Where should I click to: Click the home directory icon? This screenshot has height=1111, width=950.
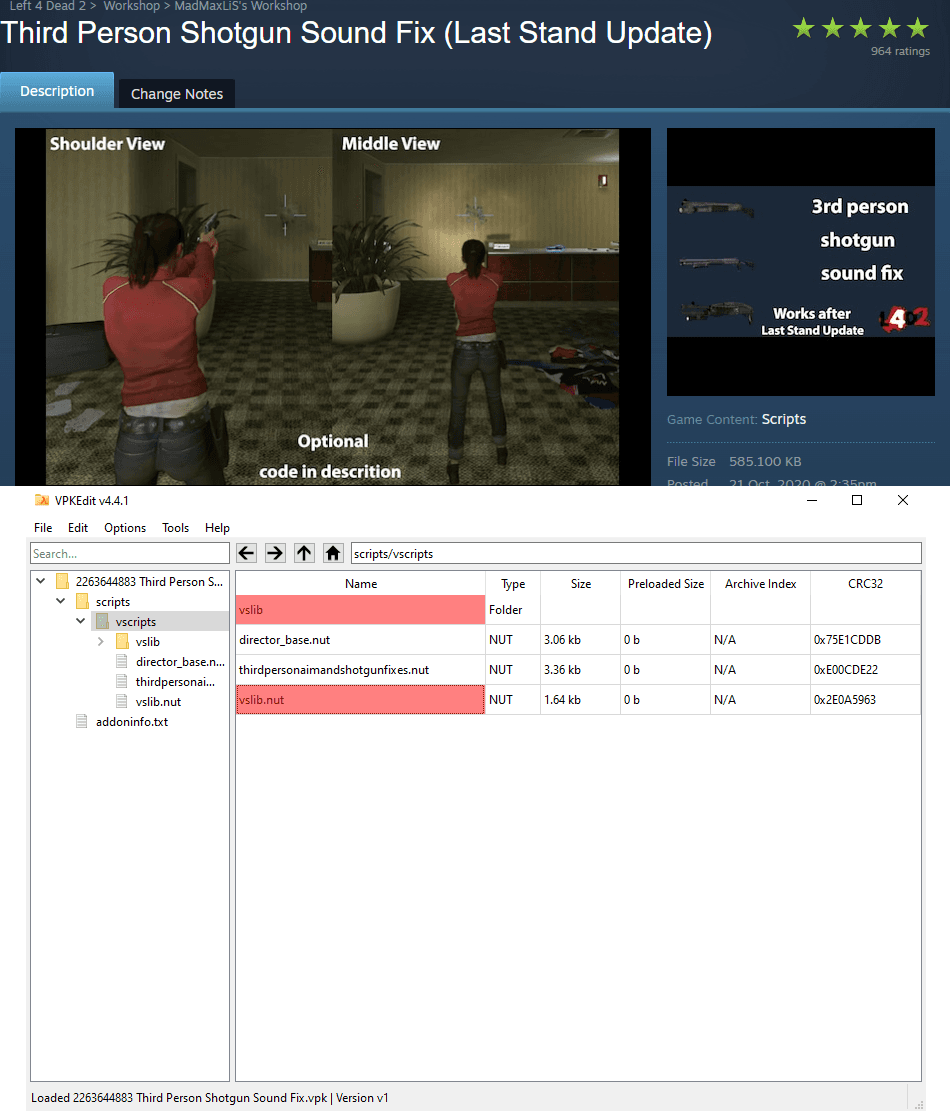pyautogui.click(x=333, y=553)
